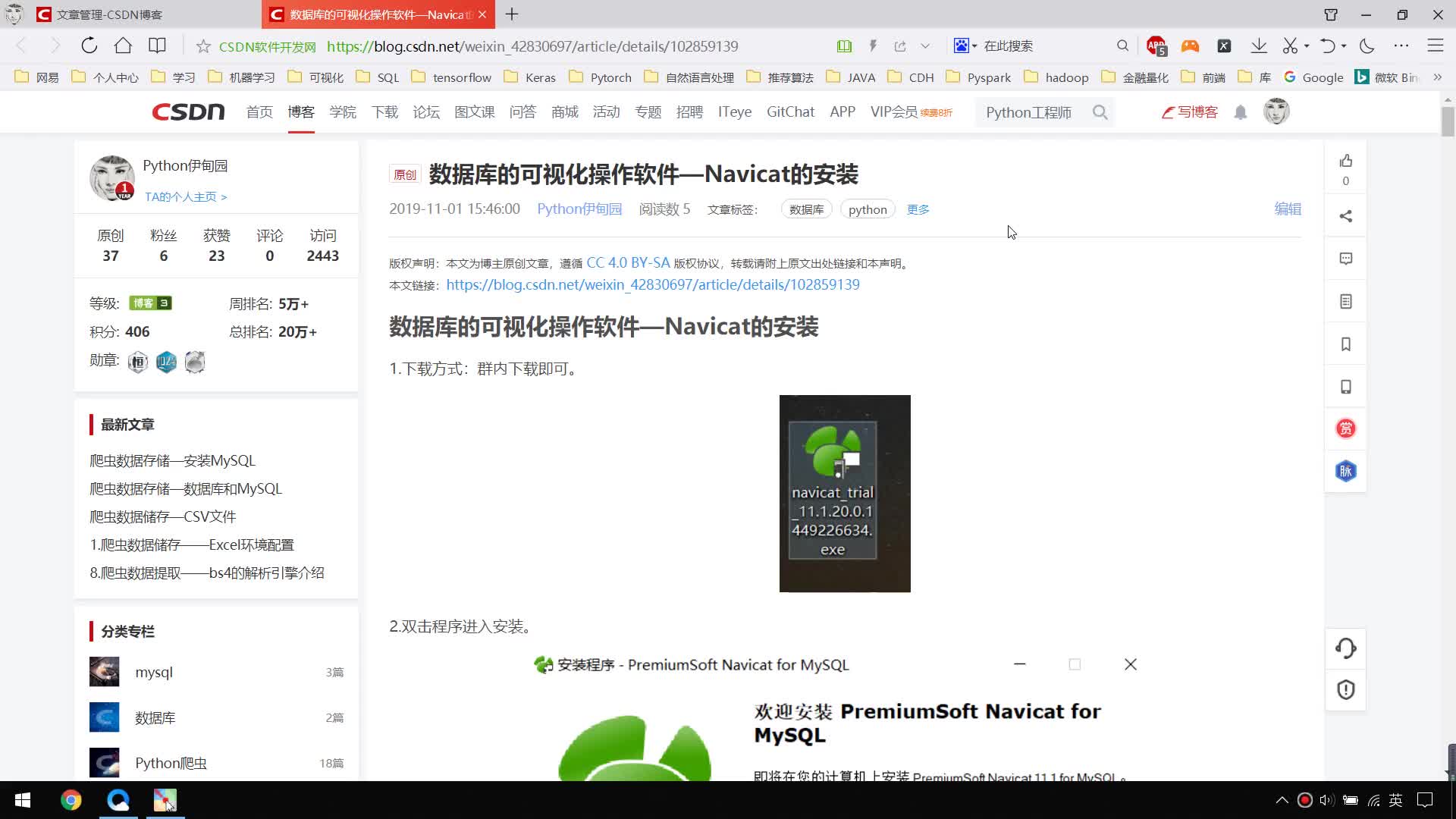Switch to 文章管理-CSDN博客 tab
Screen dimensions: 1456x819
109,14
